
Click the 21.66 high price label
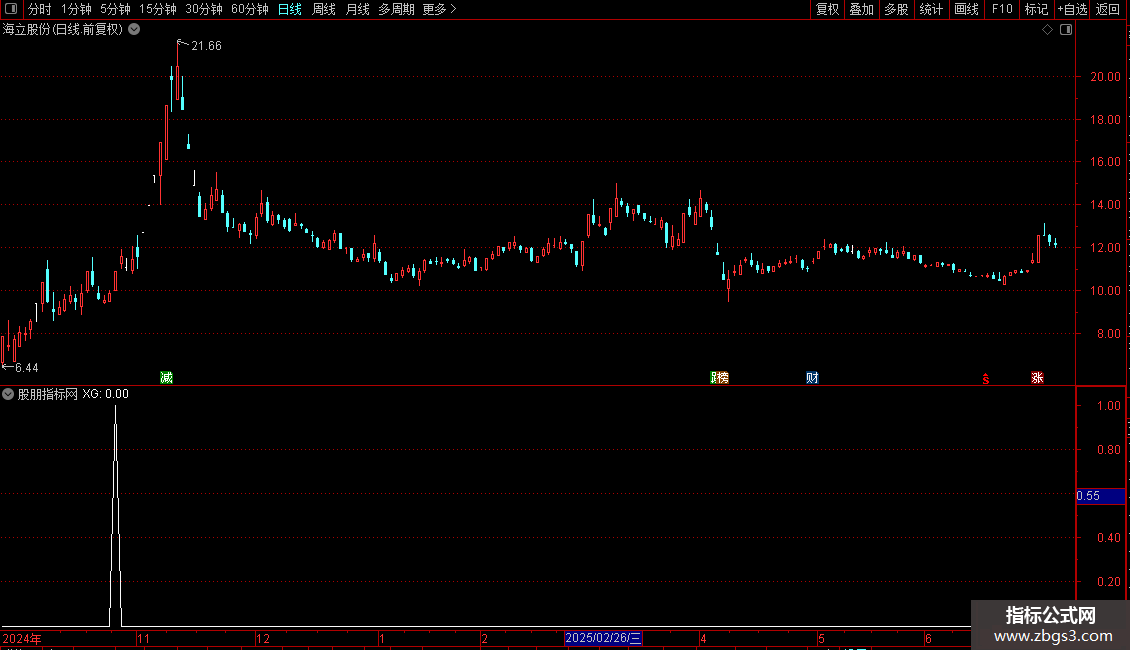206,46
